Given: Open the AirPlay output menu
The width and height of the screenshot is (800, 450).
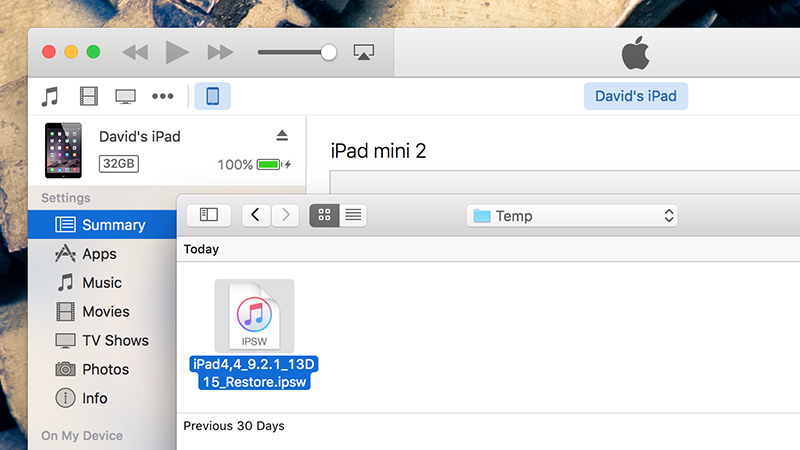Looking at the screenshot, I should [364, 52].
